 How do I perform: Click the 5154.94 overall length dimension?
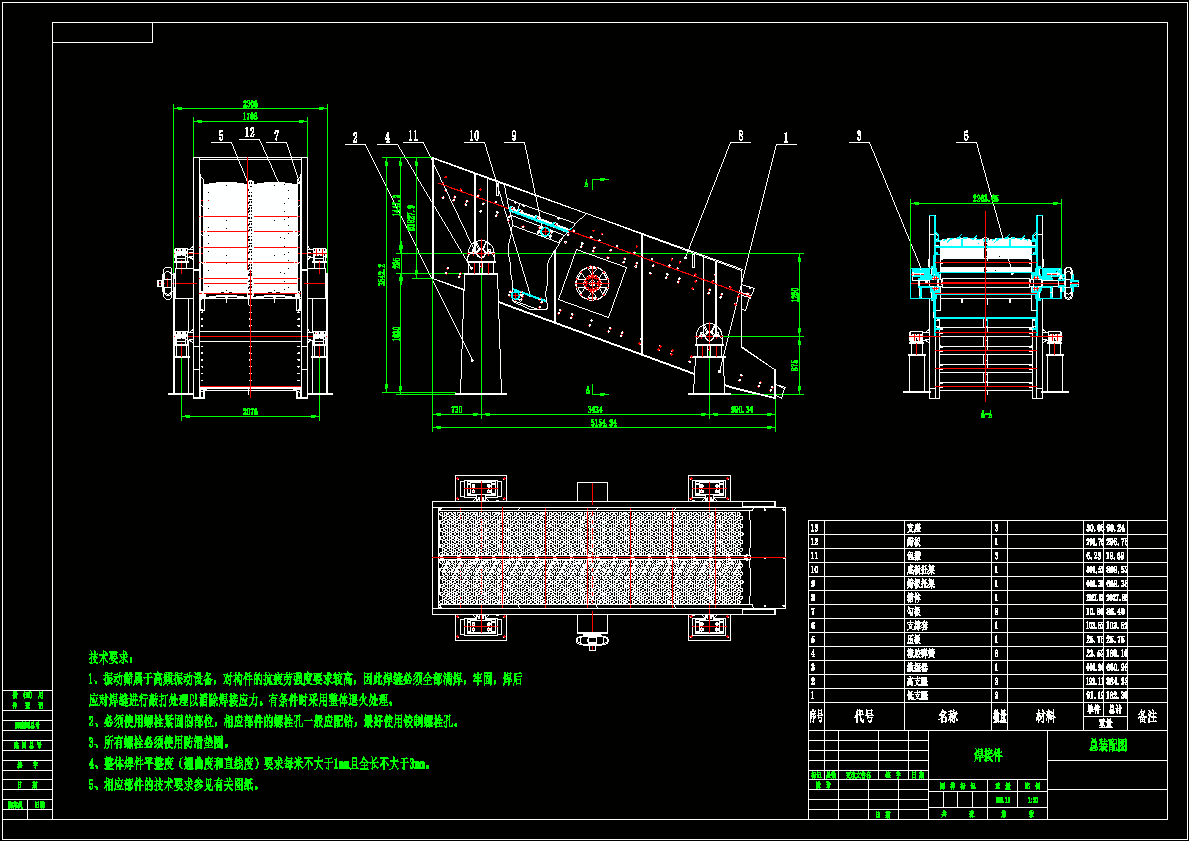pyautogui.click(x=604, y=423)
